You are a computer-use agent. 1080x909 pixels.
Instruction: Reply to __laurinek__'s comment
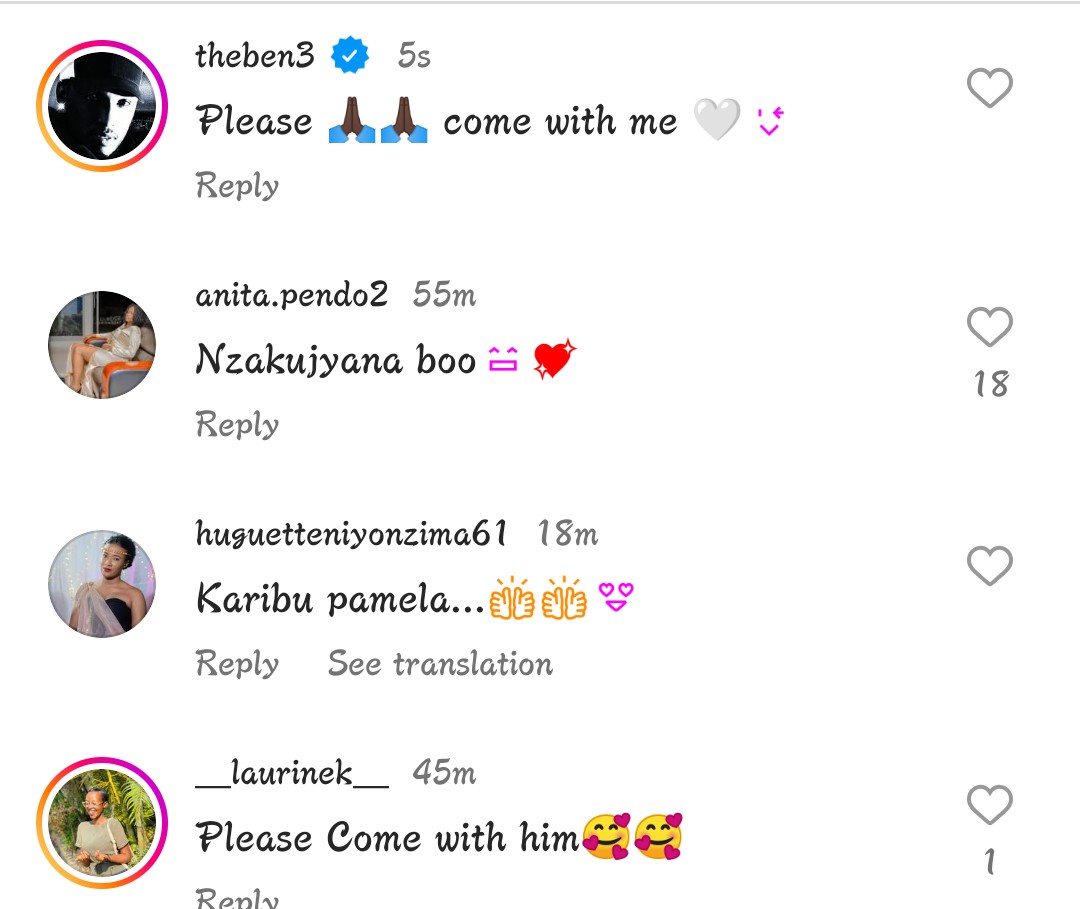pyautogui.click(x=237, y=896)
